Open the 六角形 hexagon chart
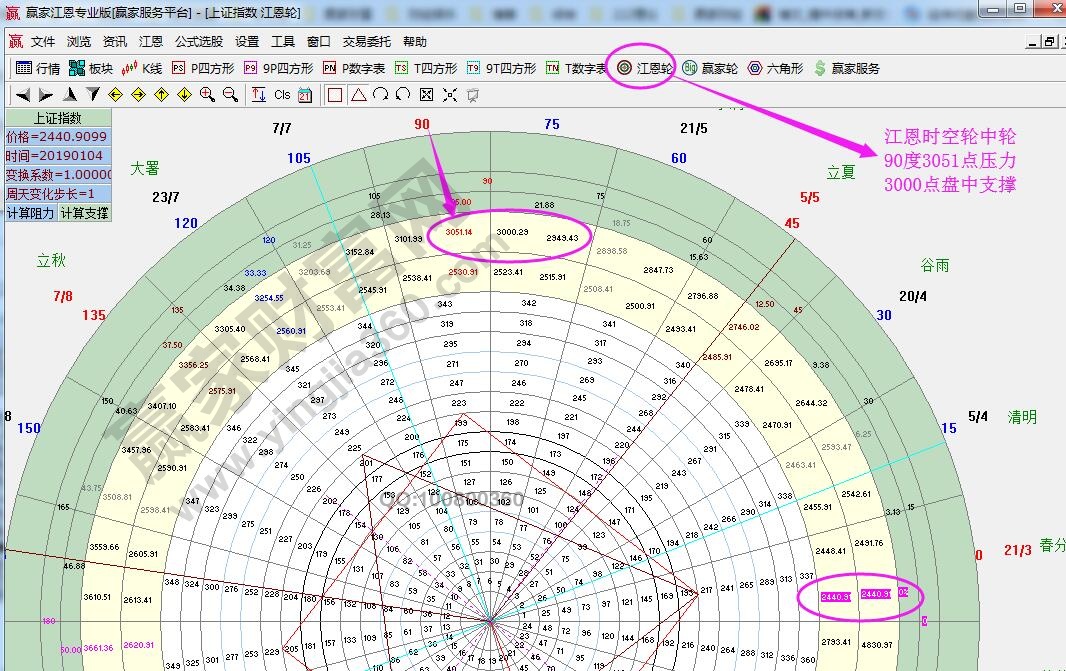This screenshot has width=1066, height=671. point(775,68)
